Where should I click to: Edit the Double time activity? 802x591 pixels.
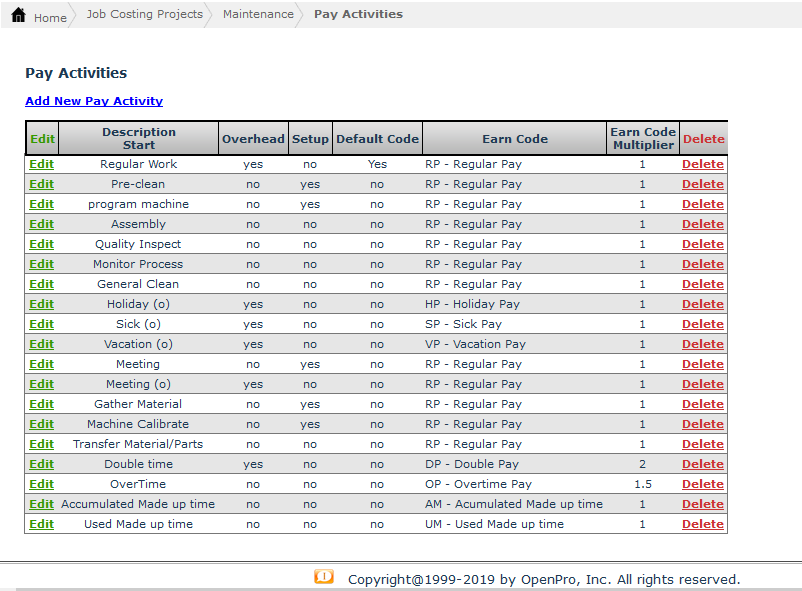[x=41, y=464]
